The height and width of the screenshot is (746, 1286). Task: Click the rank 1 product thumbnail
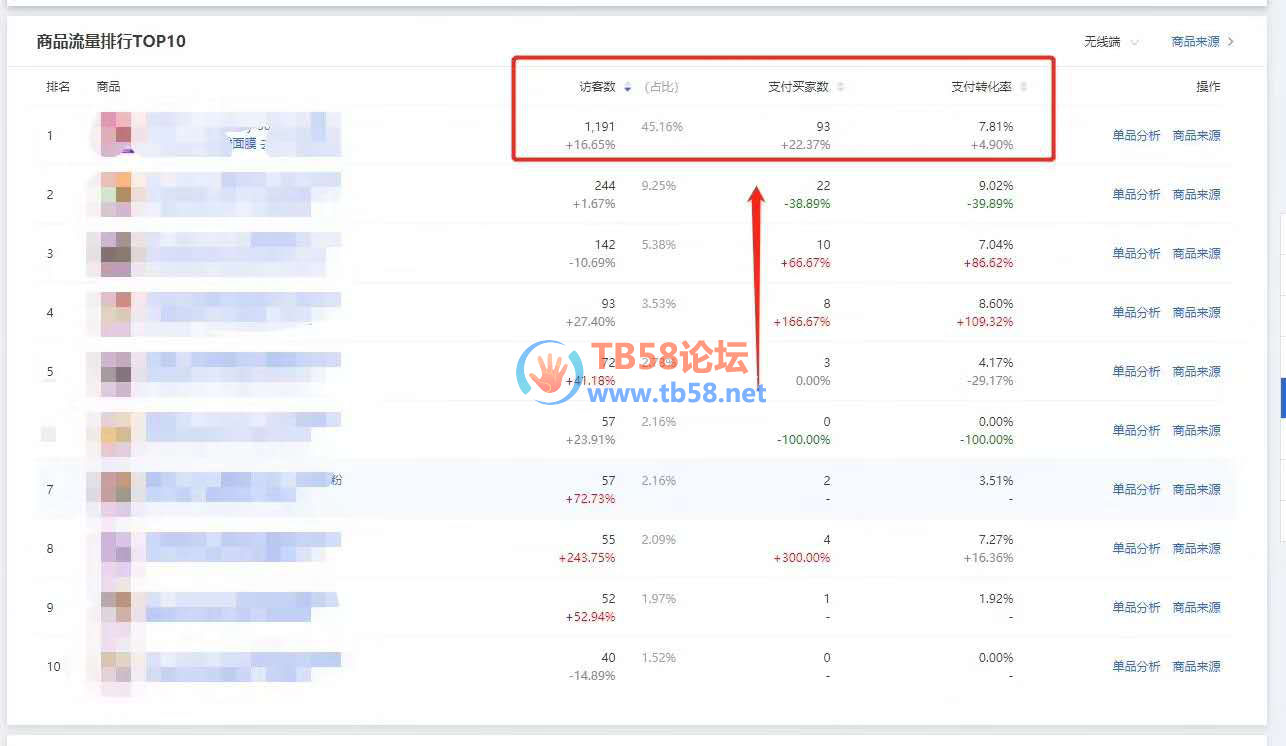(116, 134)
